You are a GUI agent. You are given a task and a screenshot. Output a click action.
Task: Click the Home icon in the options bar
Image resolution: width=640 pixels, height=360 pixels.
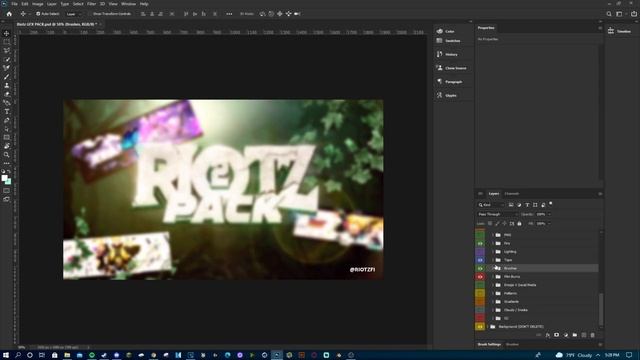click(x=9, y=14)
